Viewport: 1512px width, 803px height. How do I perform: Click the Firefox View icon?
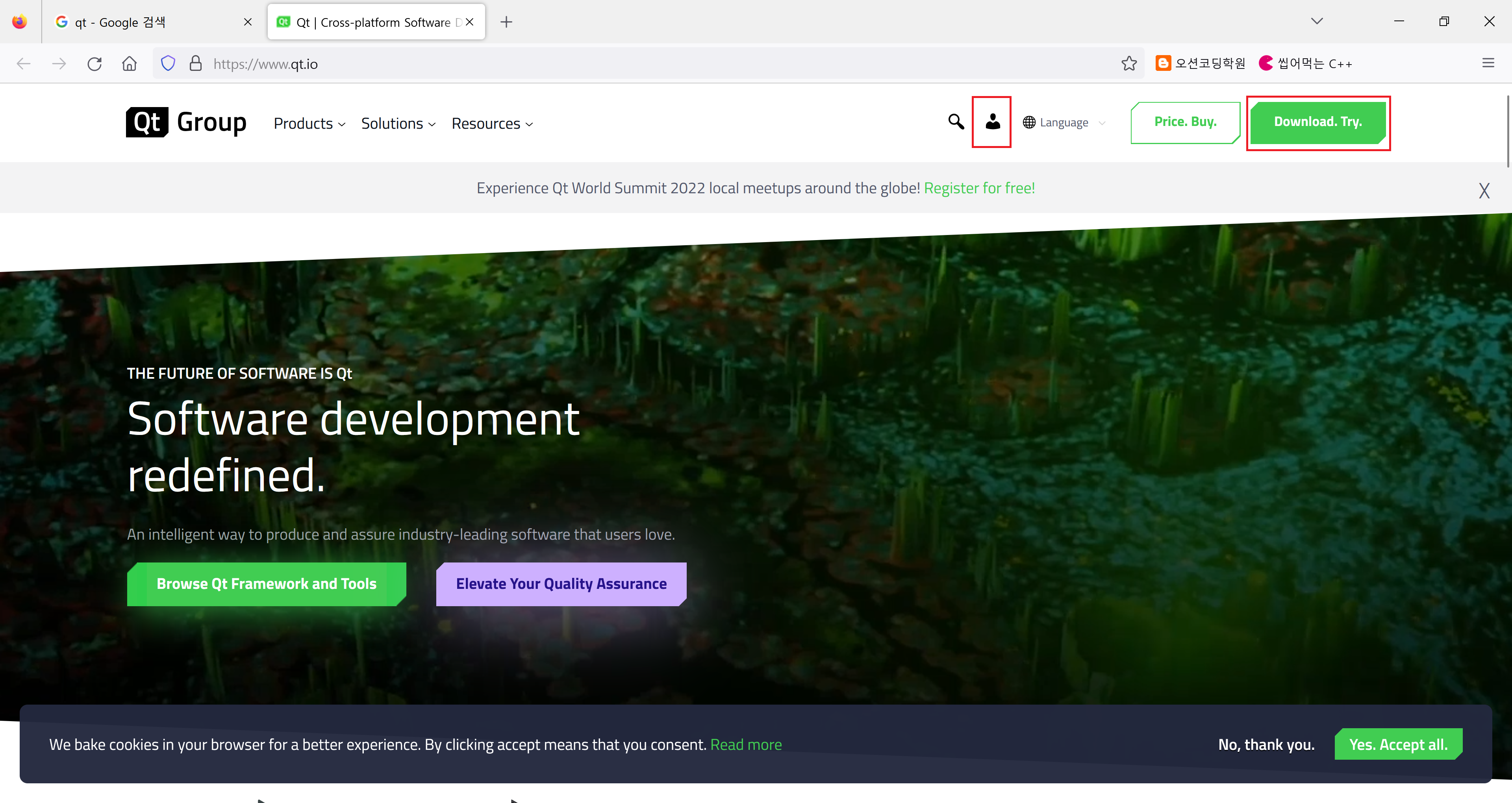point(20,22)
